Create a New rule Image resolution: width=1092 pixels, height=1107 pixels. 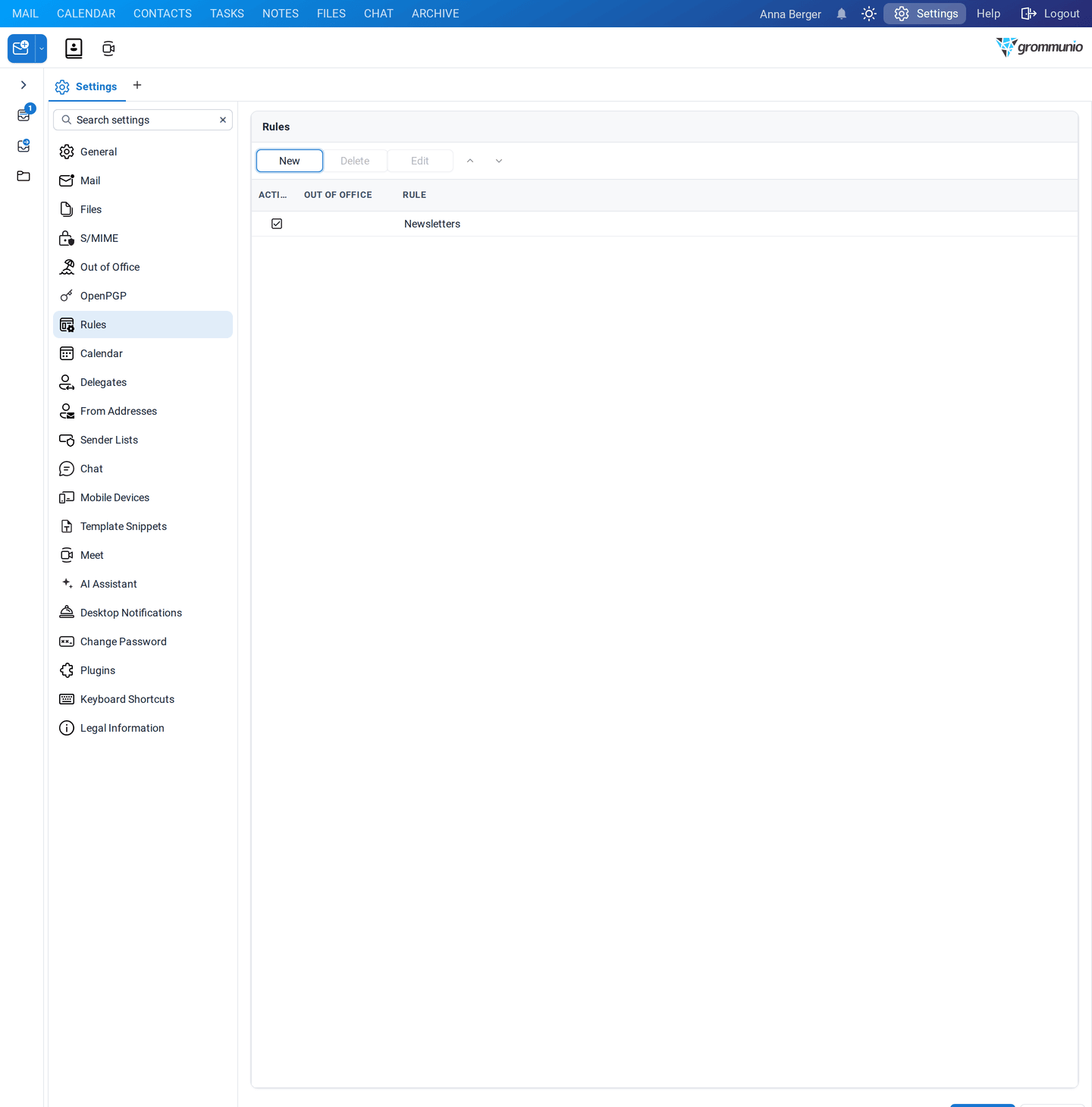[x=290, y=161]
